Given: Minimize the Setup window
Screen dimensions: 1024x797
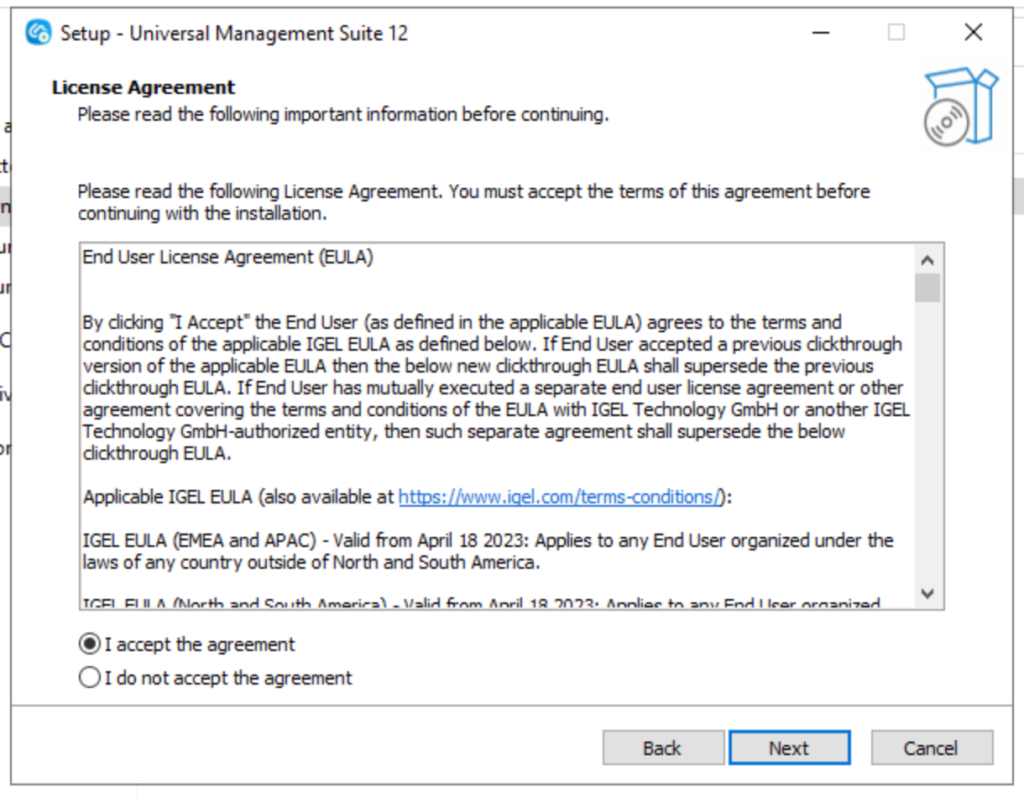Looking at the screenshot, I should (x=819, y=33).
